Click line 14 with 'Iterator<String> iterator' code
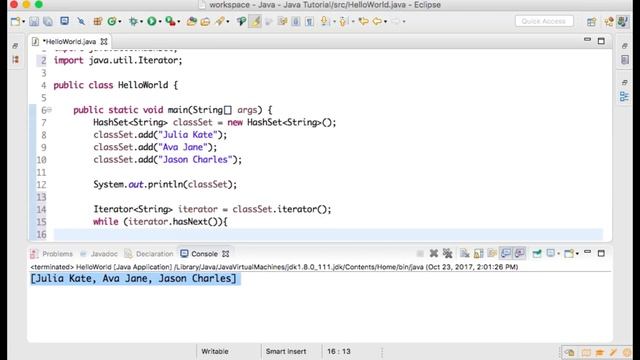Screen dimensions: 640x360 (x=212, y=209)
